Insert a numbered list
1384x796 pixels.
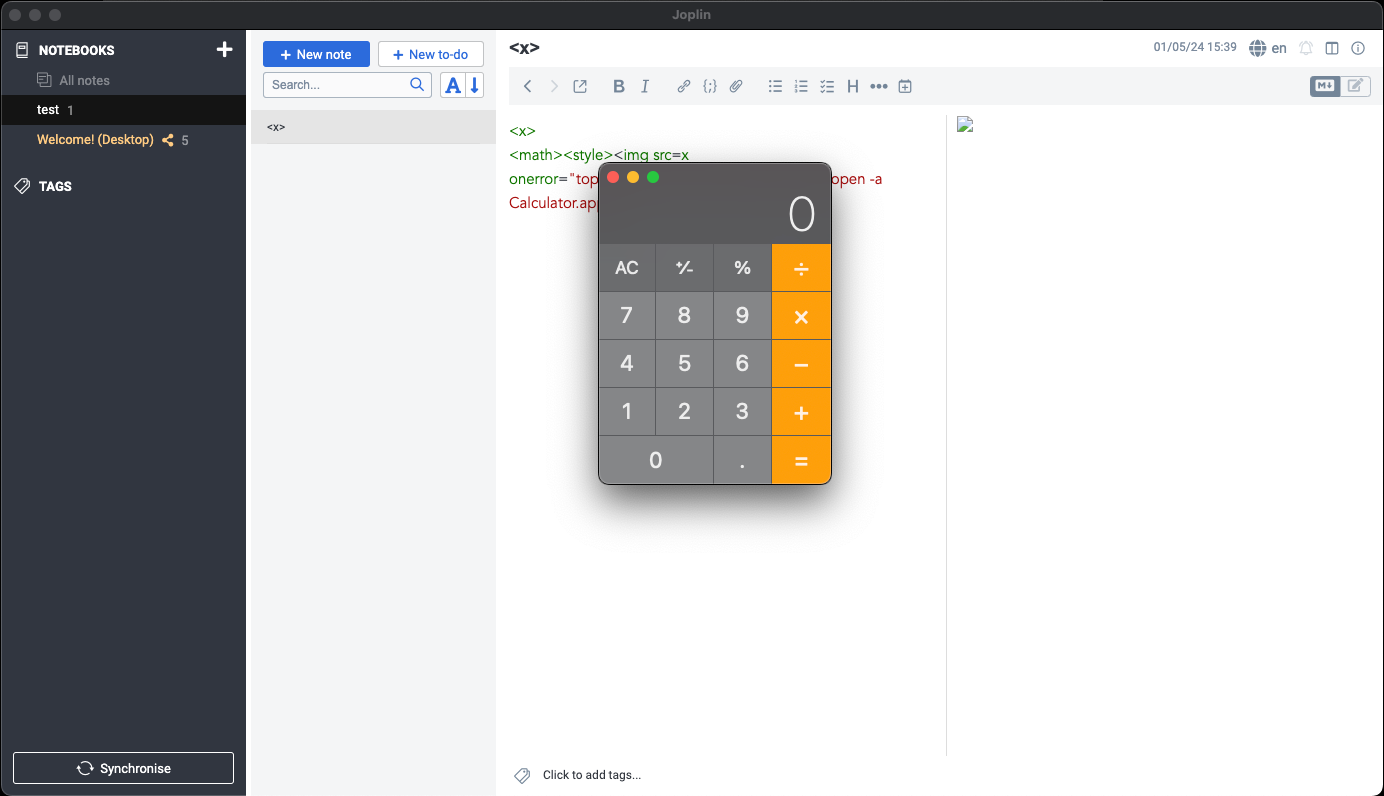click(801, 87)
